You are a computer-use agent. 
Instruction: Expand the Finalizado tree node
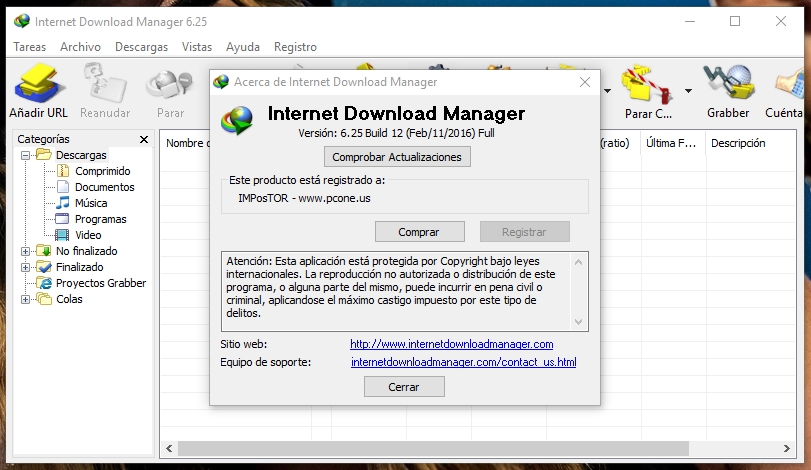(25, 267)
